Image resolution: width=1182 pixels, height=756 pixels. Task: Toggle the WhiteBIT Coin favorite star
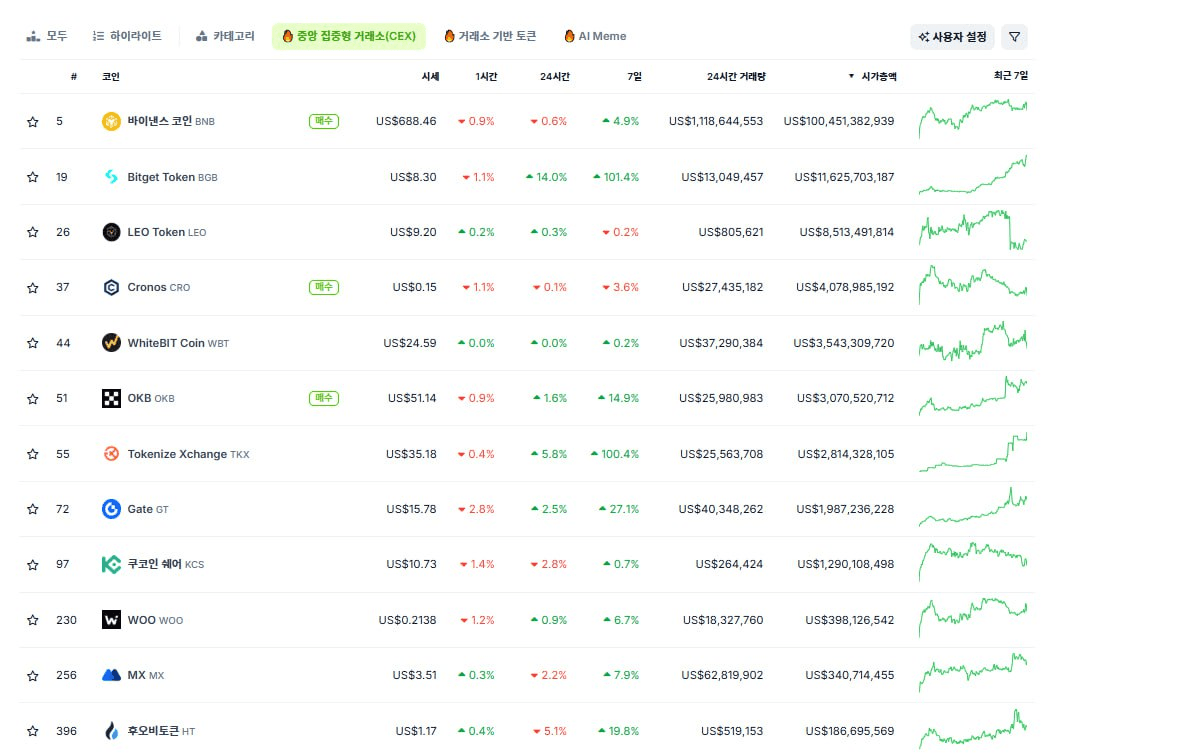32,343
